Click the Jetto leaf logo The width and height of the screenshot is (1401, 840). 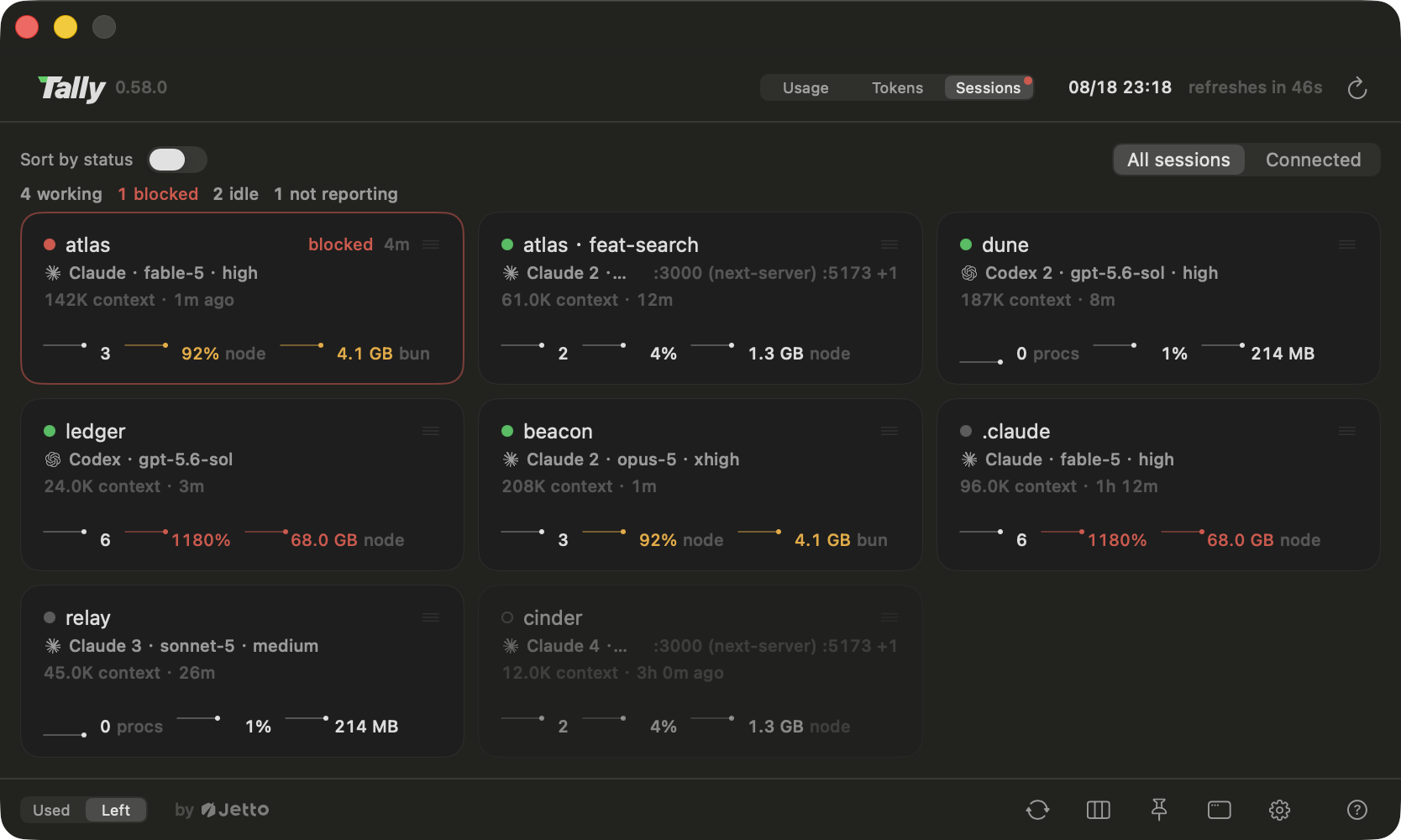coord(208,810)
